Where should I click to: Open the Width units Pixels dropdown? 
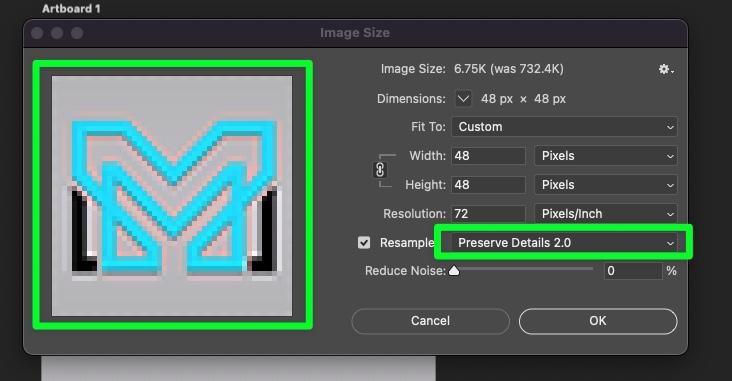click(605, 155)
